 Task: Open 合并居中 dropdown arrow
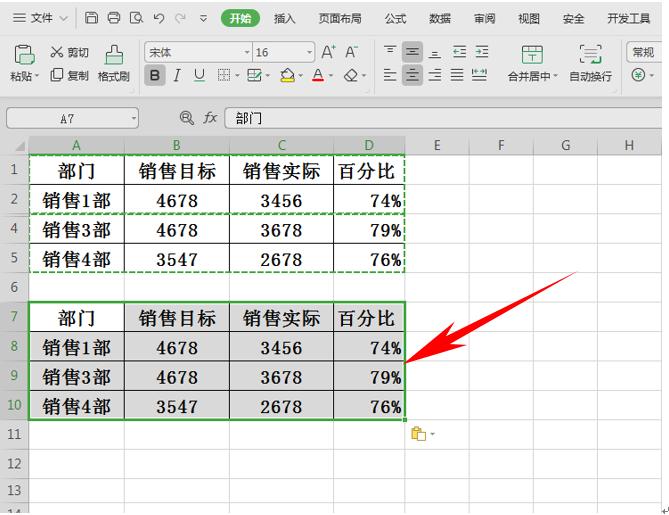pos(556,76)
